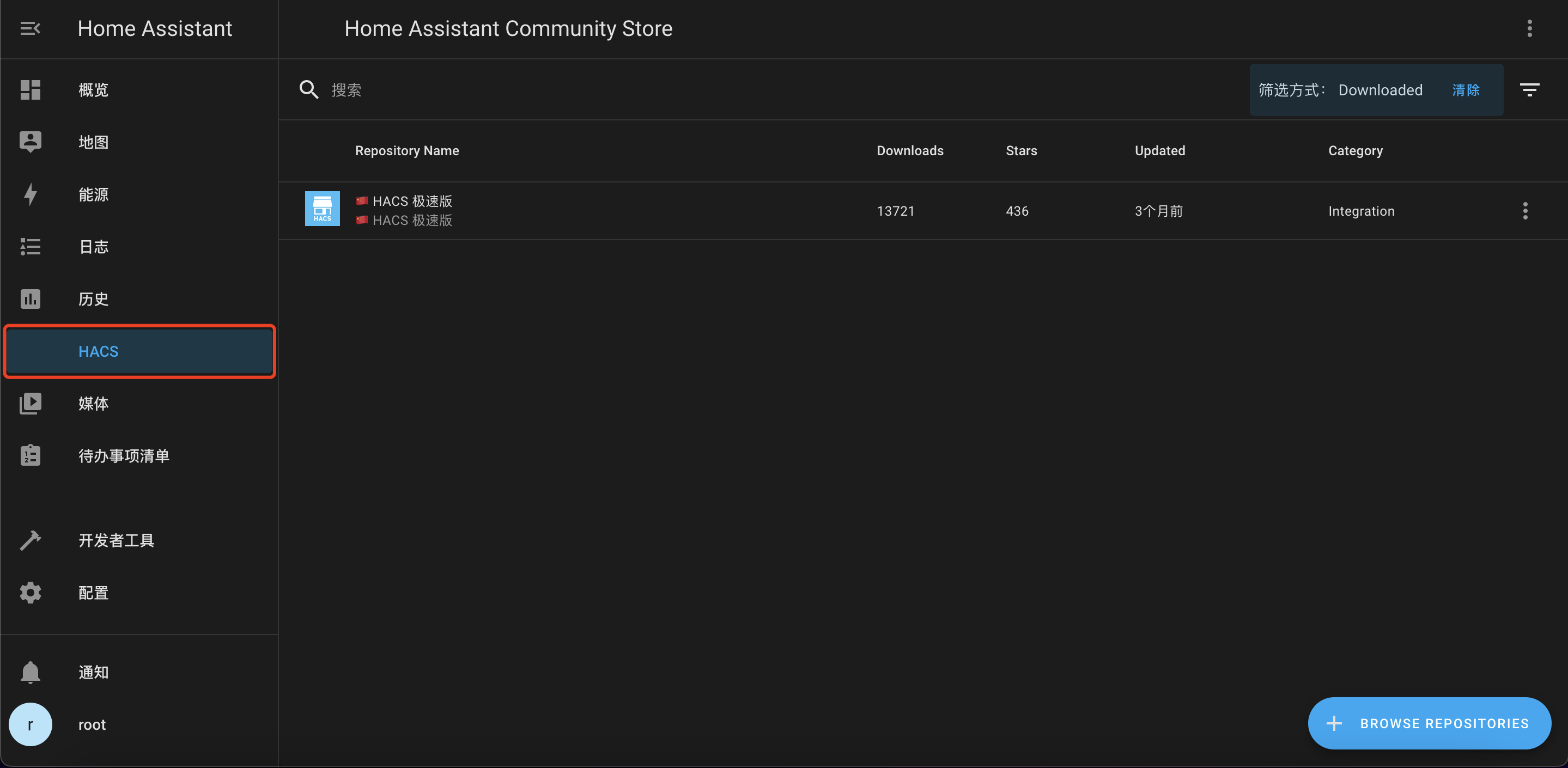Viewport: 1568px width, 768px height.
Task: Click the BROWSE REPOSITORIES button
Action: [x=1429, y=723]
